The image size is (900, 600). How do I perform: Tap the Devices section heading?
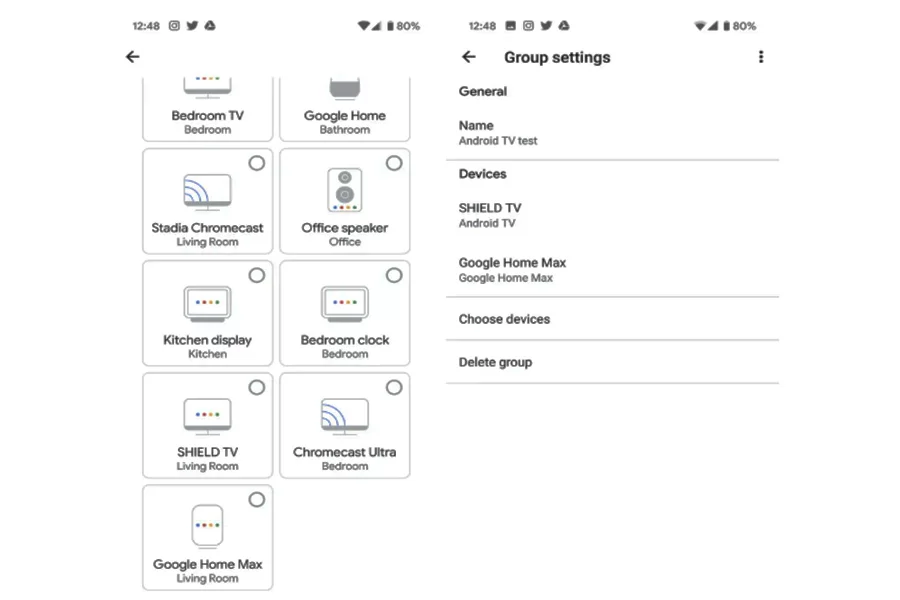[x=483, y=174]
